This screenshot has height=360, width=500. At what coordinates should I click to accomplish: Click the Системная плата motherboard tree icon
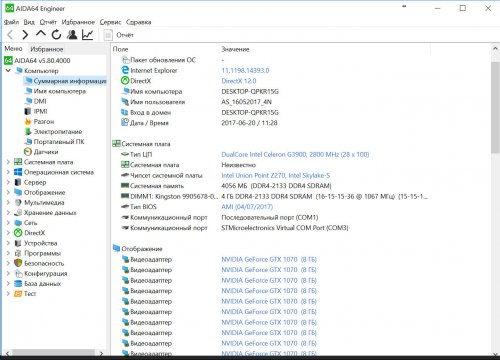tap(18, 162)
